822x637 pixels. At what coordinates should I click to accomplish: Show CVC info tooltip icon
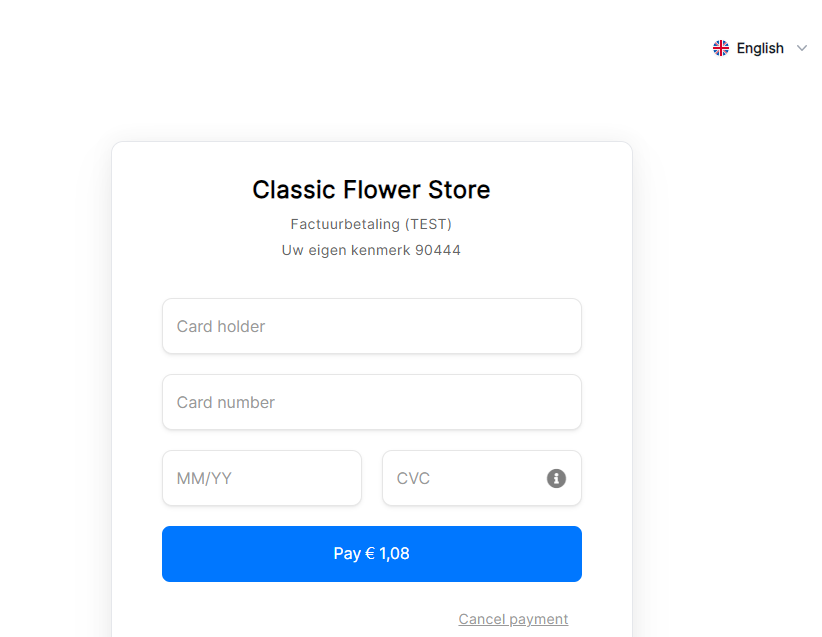(556, 478)
